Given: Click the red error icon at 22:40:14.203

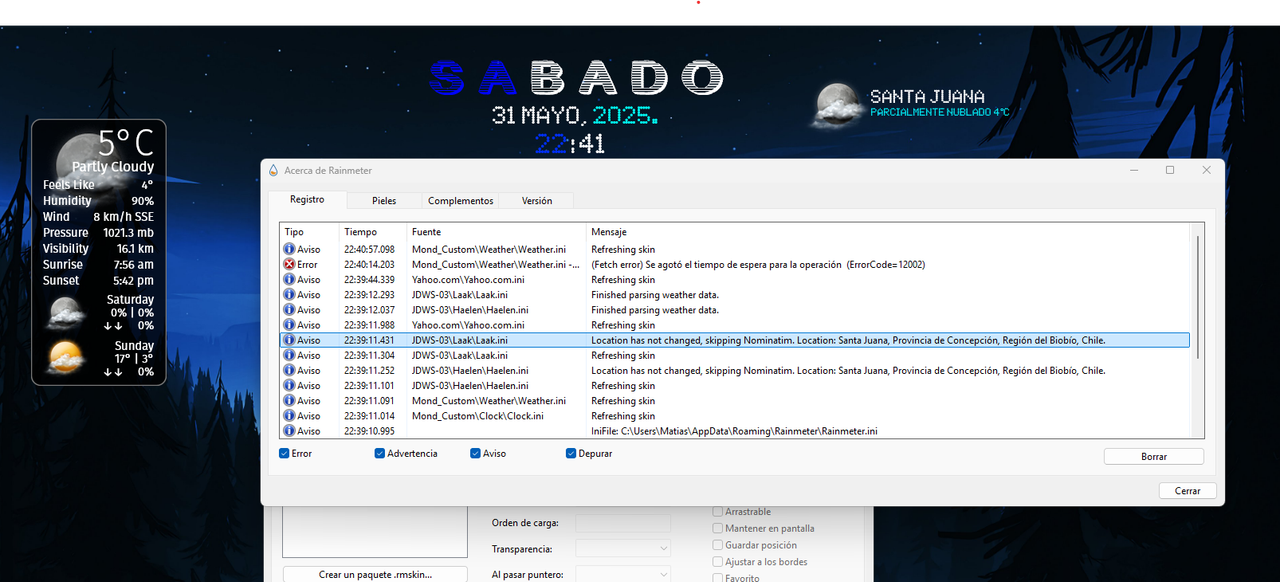Looking at the screenshot, I should pyautogui.click(x=289, y=264).
